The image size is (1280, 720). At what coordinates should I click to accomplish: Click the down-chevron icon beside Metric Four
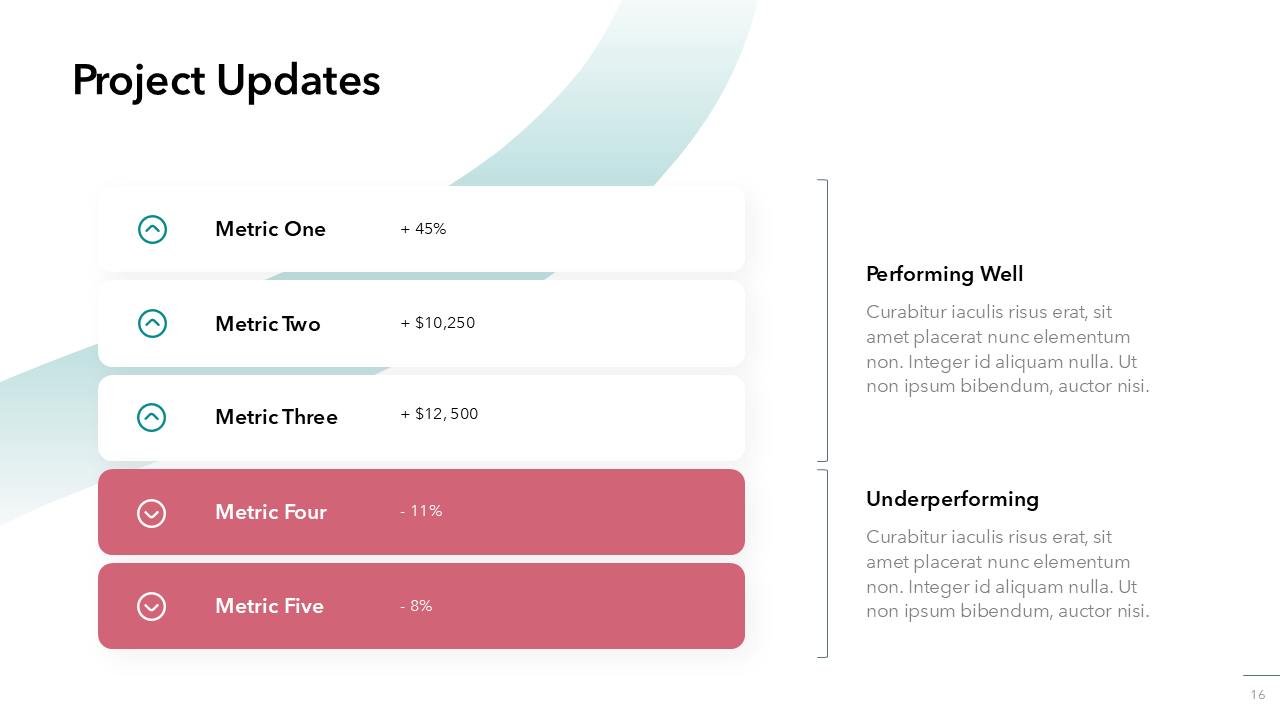pyautogui.click(x=152, y=513)
